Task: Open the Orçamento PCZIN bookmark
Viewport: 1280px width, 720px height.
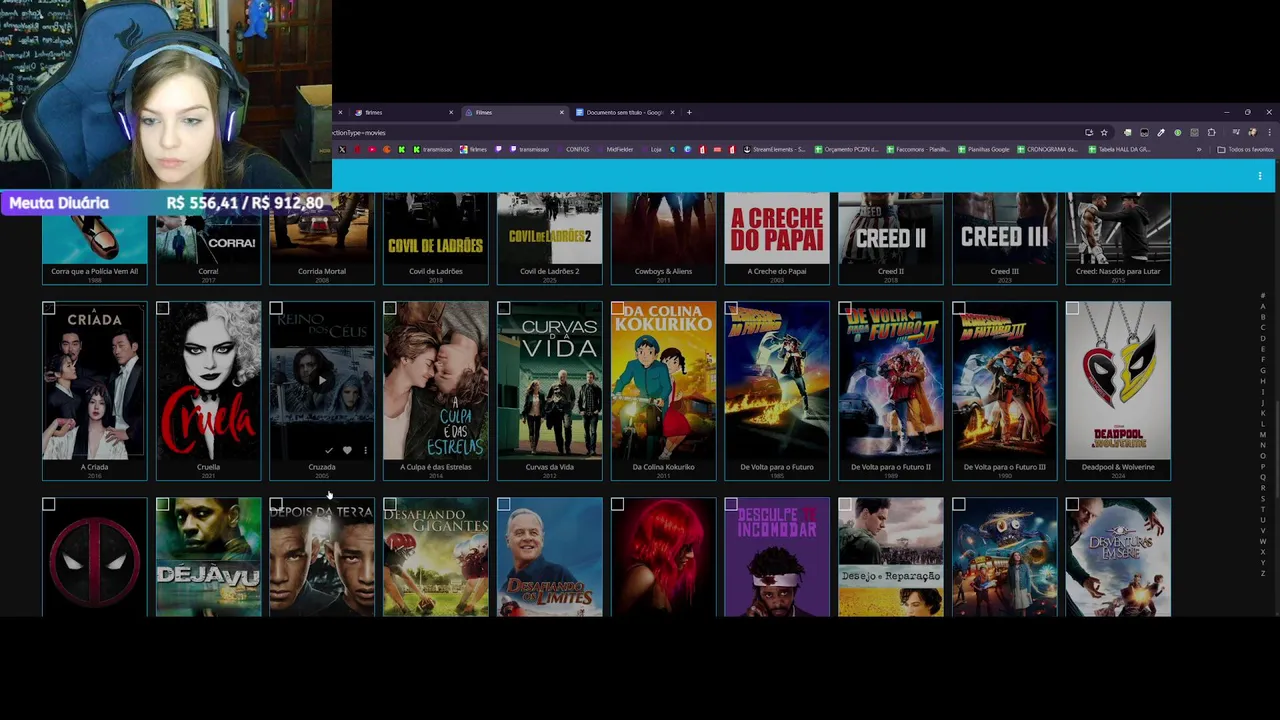Action: [846, 149]
